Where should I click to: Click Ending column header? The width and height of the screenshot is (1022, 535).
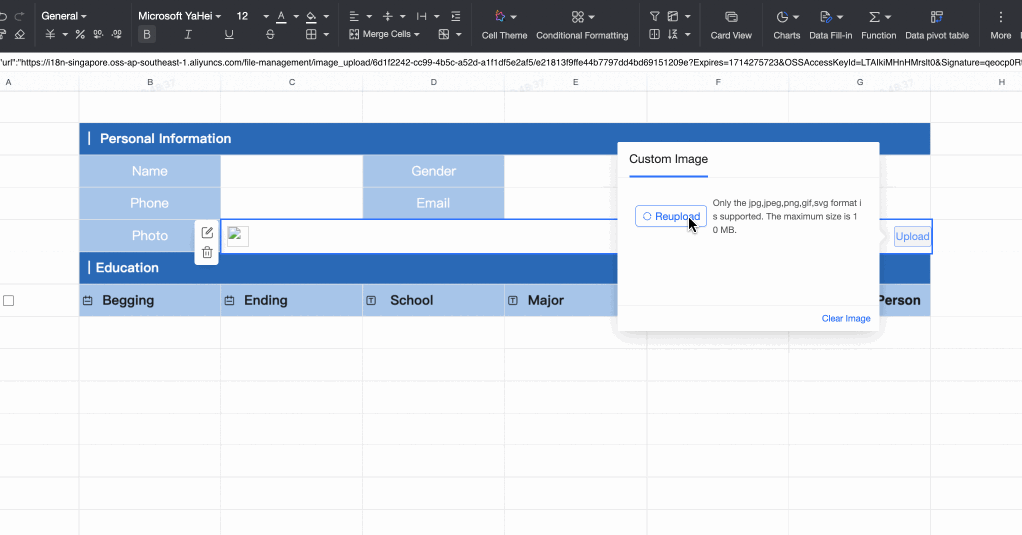pyautogui.click(x=292, y=300)
